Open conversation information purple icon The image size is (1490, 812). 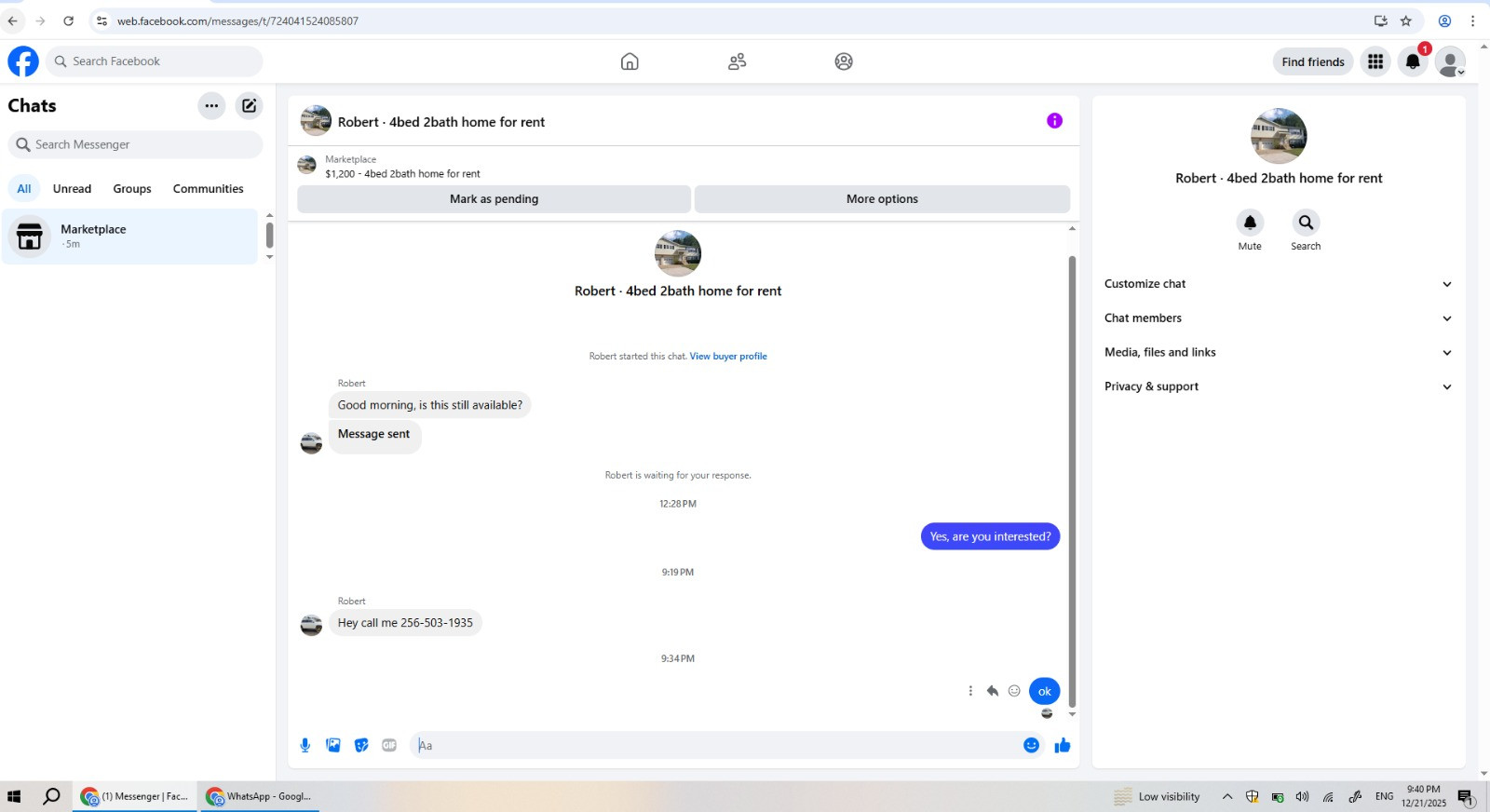(1054, 120)
